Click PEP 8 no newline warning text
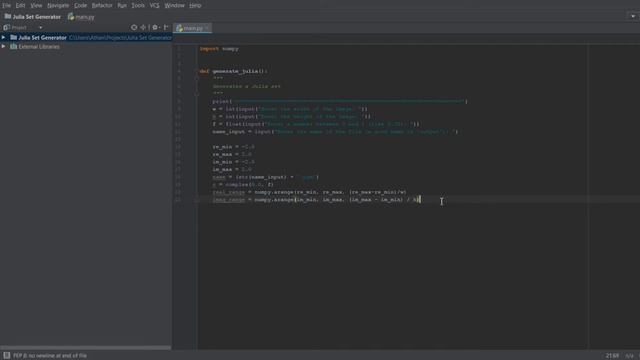The height and width of the screenshot is (360, 640). click(50, 356)
